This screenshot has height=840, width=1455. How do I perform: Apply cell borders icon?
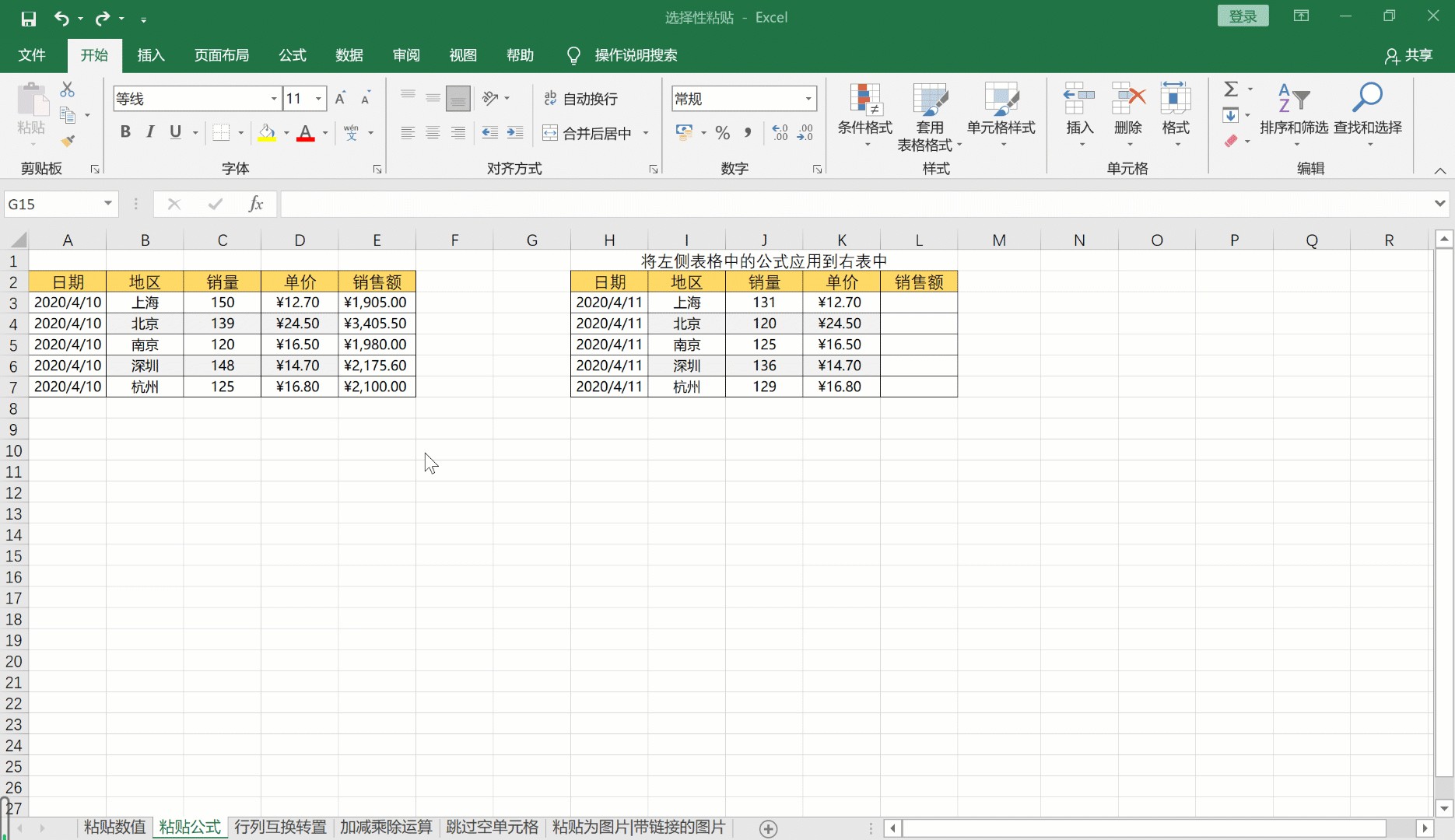tap(222, 132)
